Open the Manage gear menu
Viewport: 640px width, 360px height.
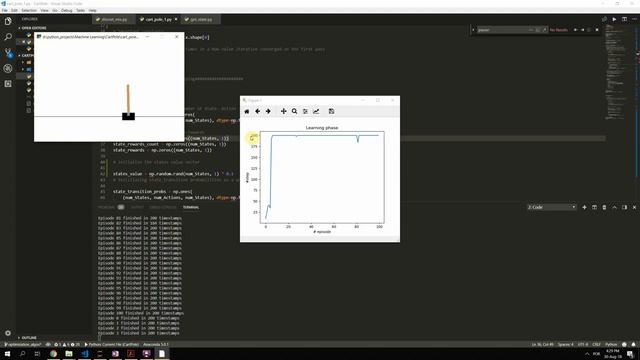point(8,333)
